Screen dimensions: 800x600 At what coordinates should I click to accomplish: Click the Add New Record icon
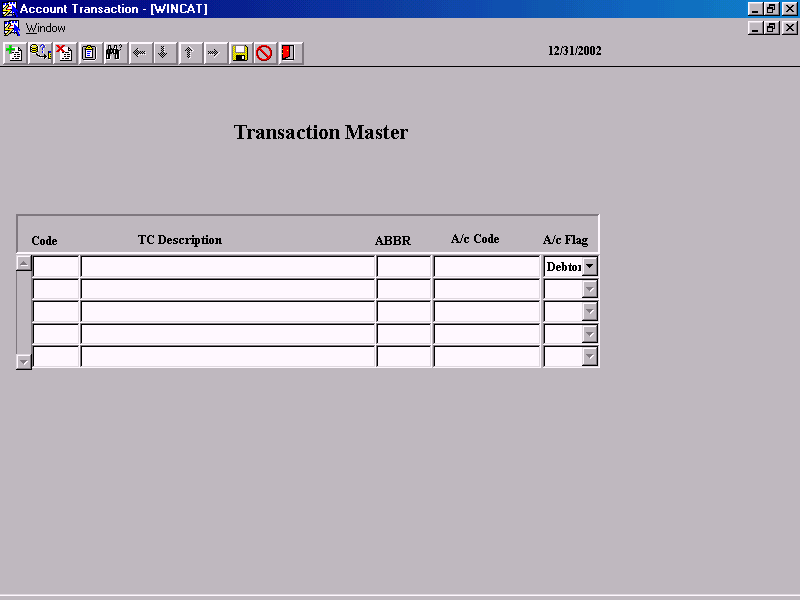point(14,53)
